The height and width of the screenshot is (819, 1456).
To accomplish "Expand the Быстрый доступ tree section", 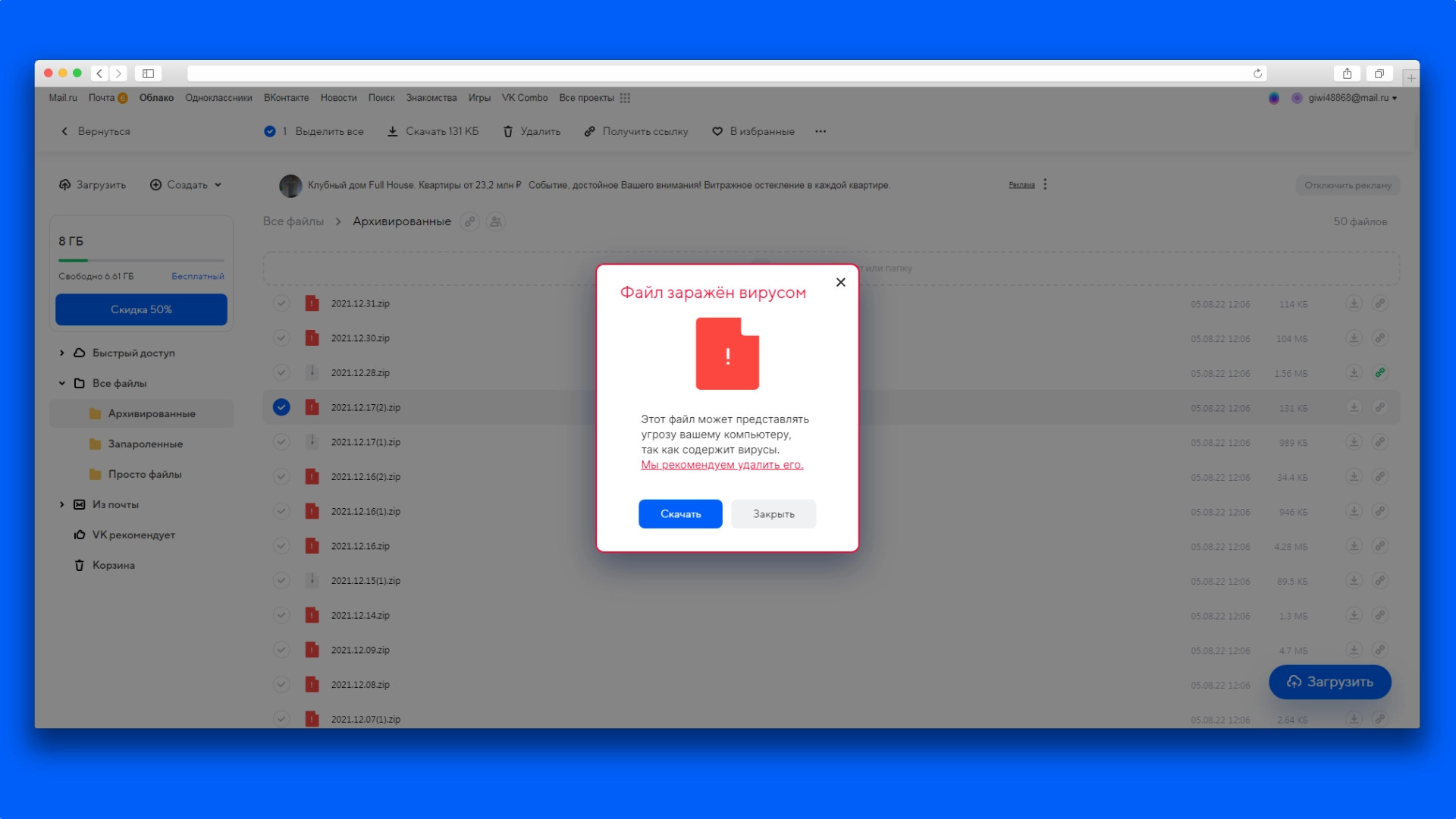I will [x=62, y=353].
